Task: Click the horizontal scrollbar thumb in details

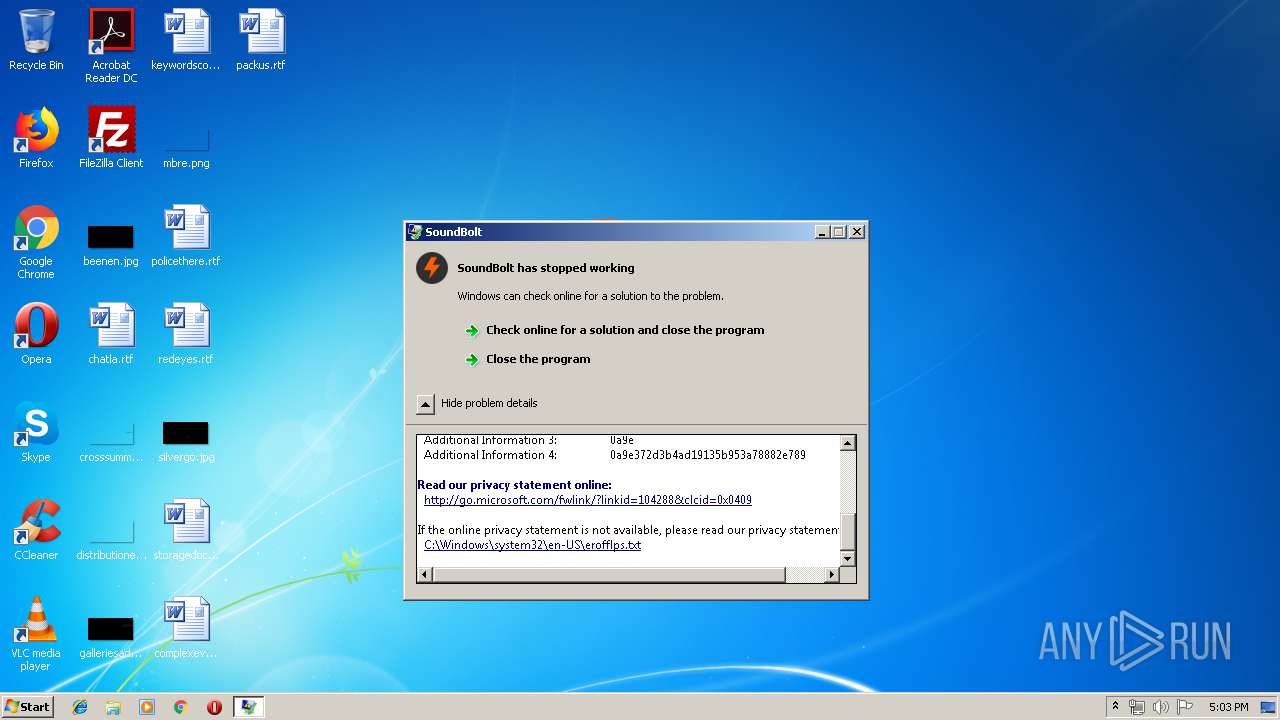Action: tap(609, 574)
